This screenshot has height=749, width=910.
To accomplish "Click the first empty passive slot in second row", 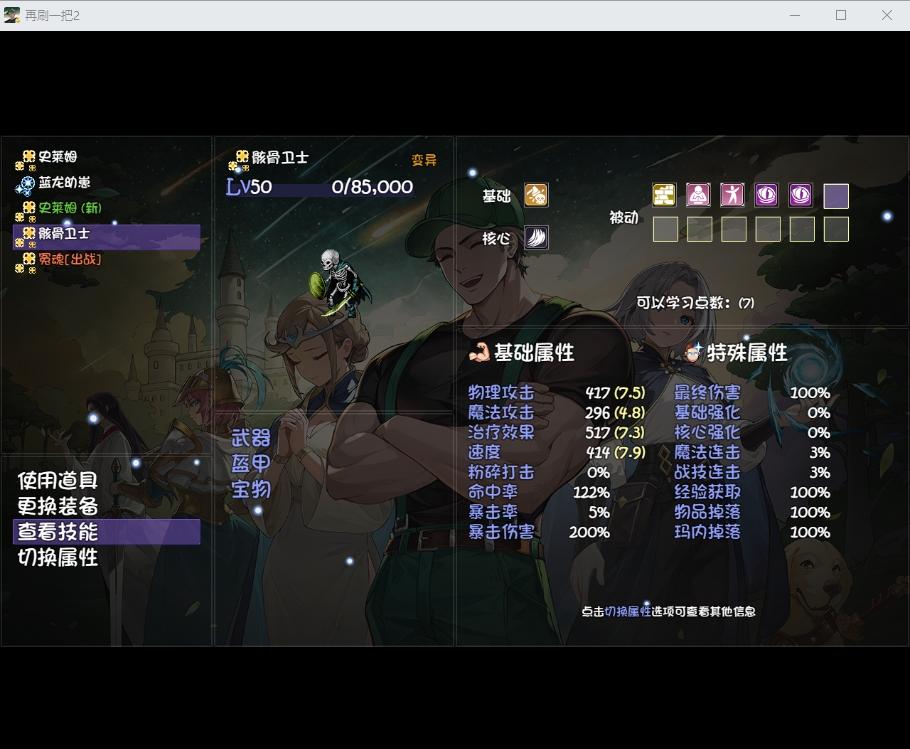I will [665, 229].
